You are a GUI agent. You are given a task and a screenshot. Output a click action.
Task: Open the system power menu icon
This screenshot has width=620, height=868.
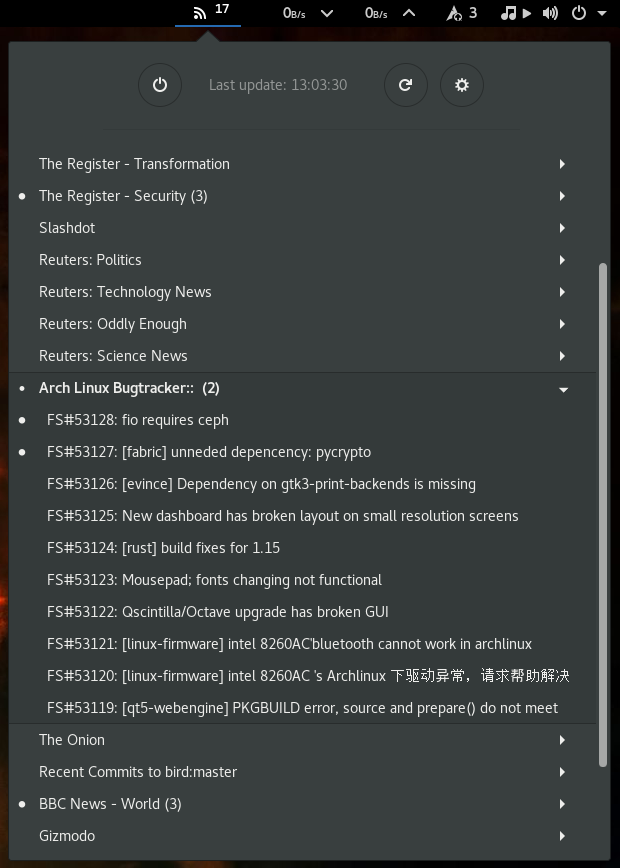[579, 13]
